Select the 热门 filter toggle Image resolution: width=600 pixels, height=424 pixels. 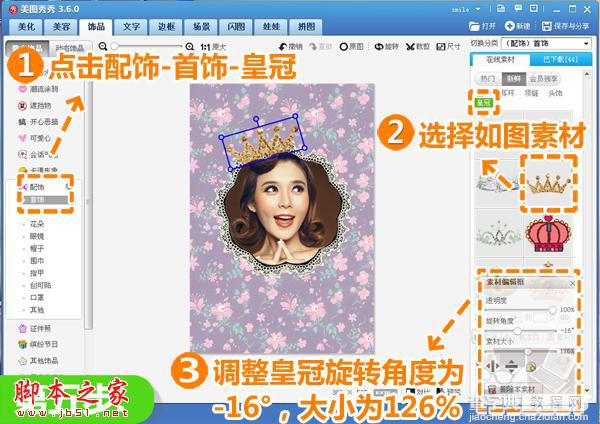coord(488,79)
